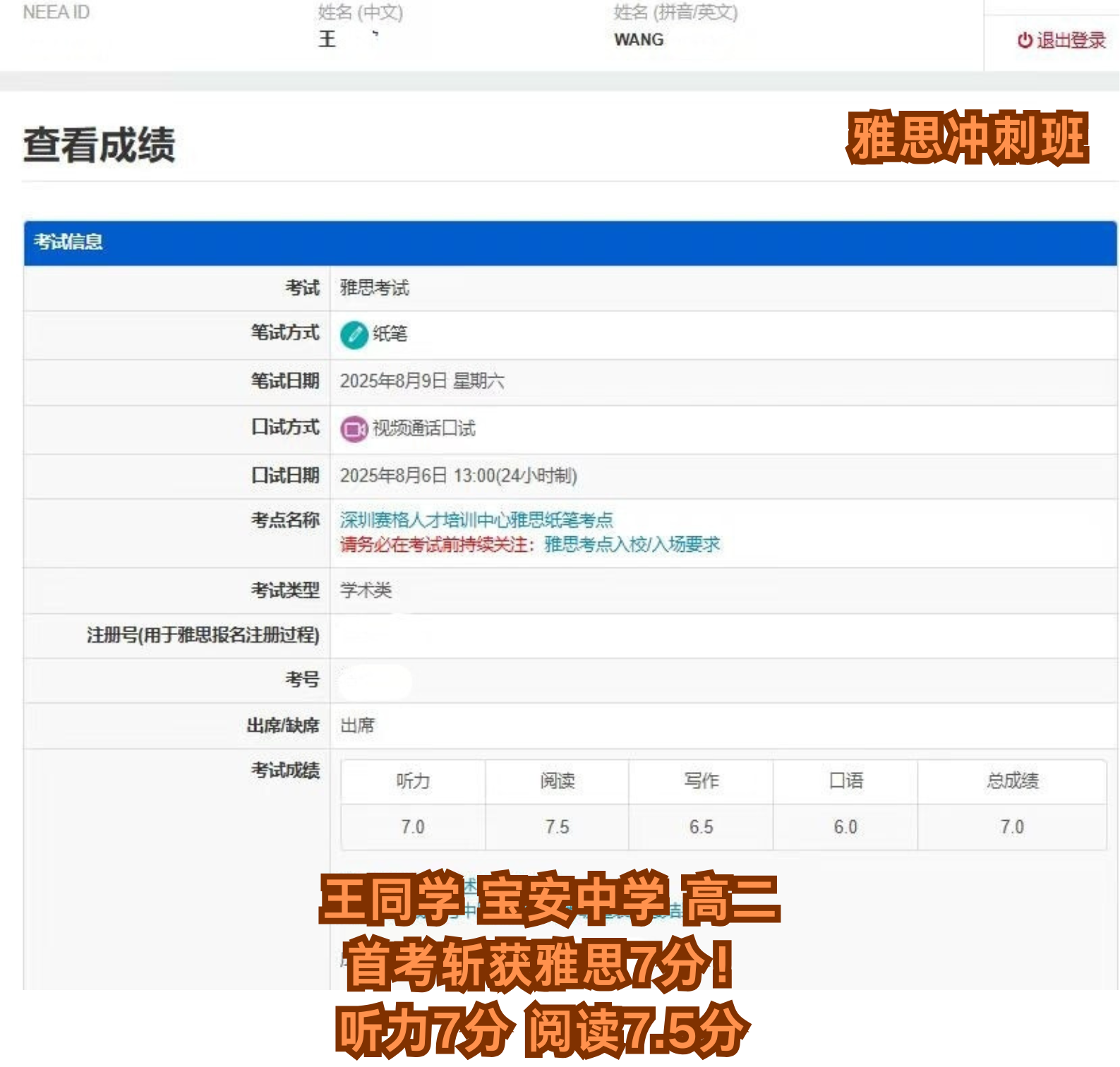Open the 深圳赛格人才培训中心雅思纸笔考点 link
Image resolution: width=1120 pixels, height=1067 pixels.
[x=476, y=521]
